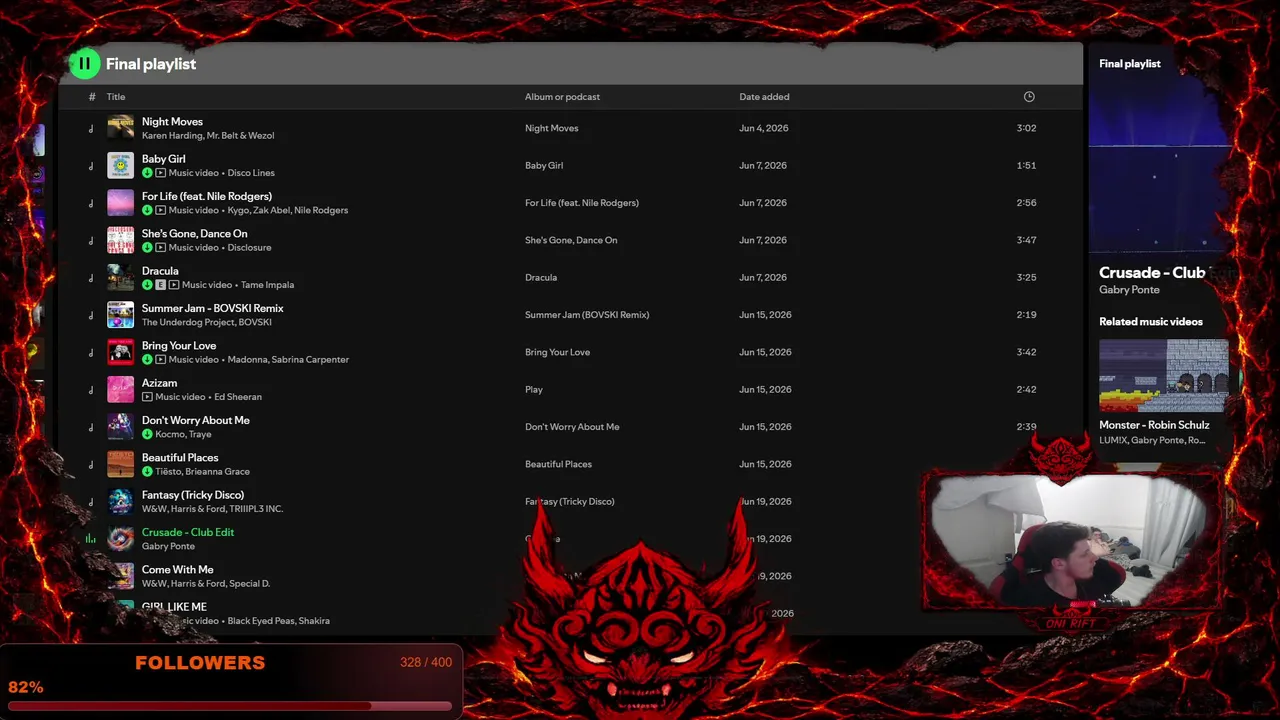The width and height of the screenshot is (1280, 720).
Task: Click the note icon beside Night Moves
Action: click(x=91, y=129)
